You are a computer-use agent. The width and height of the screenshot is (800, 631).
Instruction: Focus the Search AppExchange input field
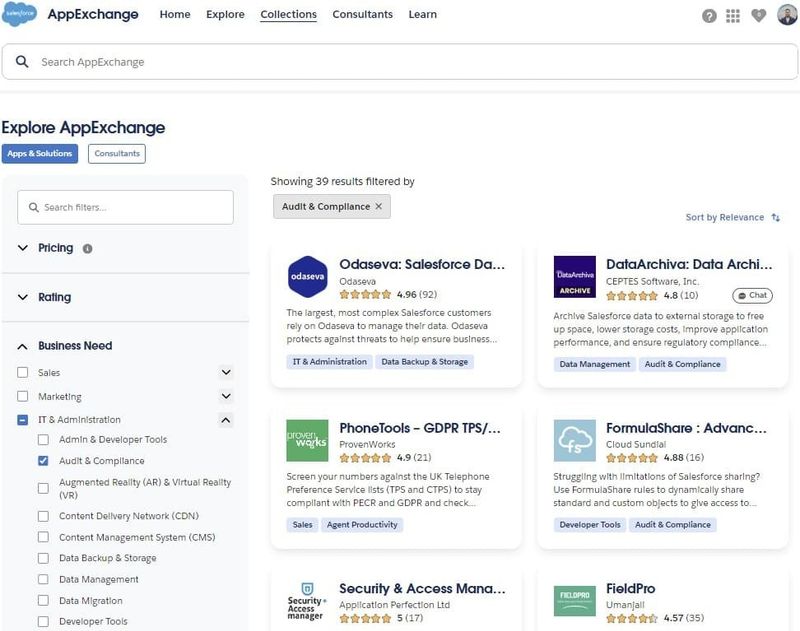point(400,62)
